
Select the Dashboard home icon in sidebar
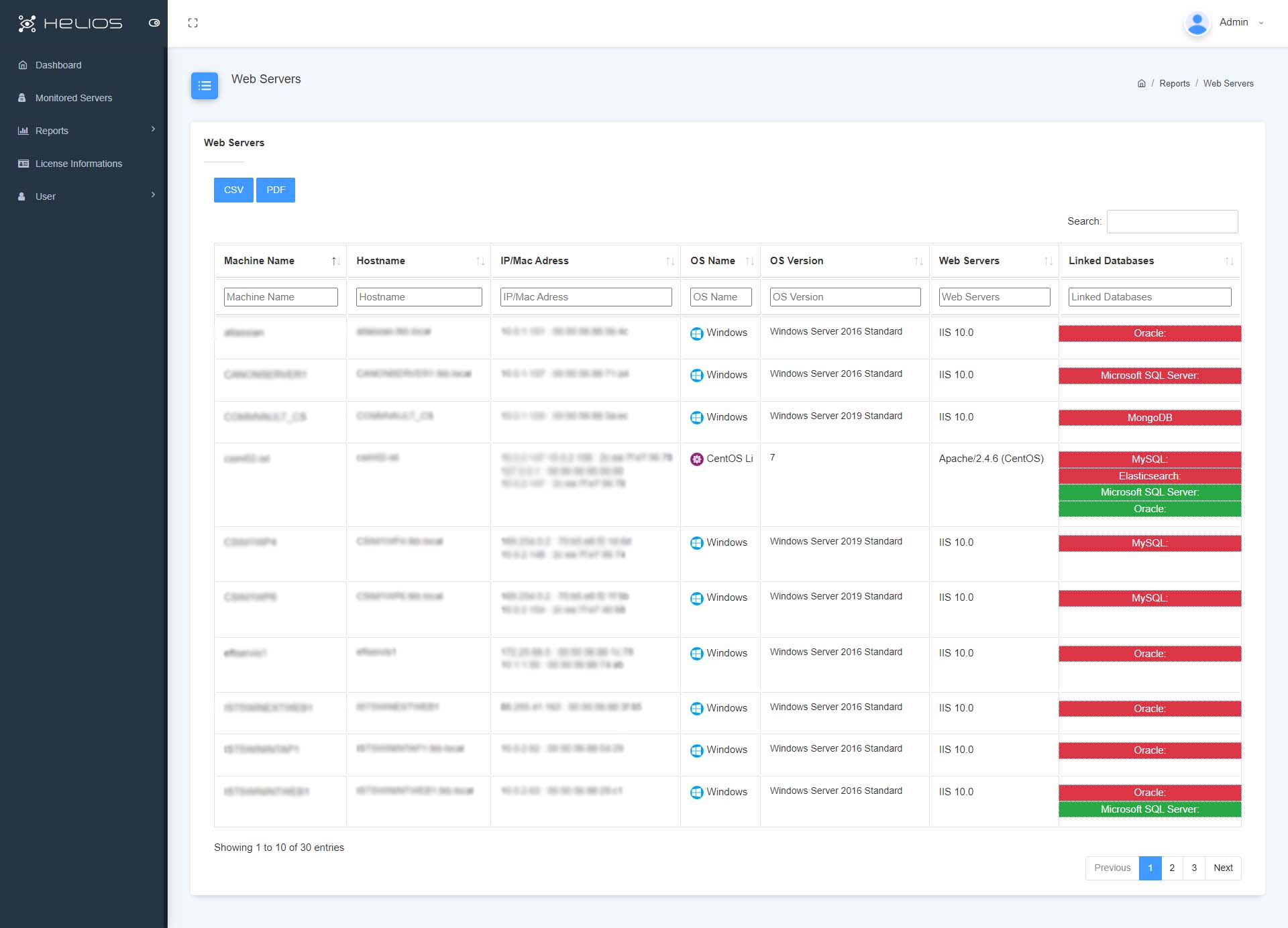(22, 65)
